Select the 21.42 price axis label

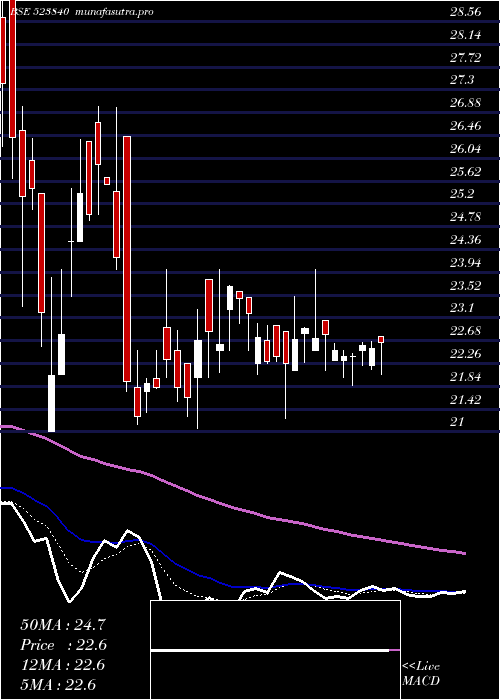click(x=466, y=400)
